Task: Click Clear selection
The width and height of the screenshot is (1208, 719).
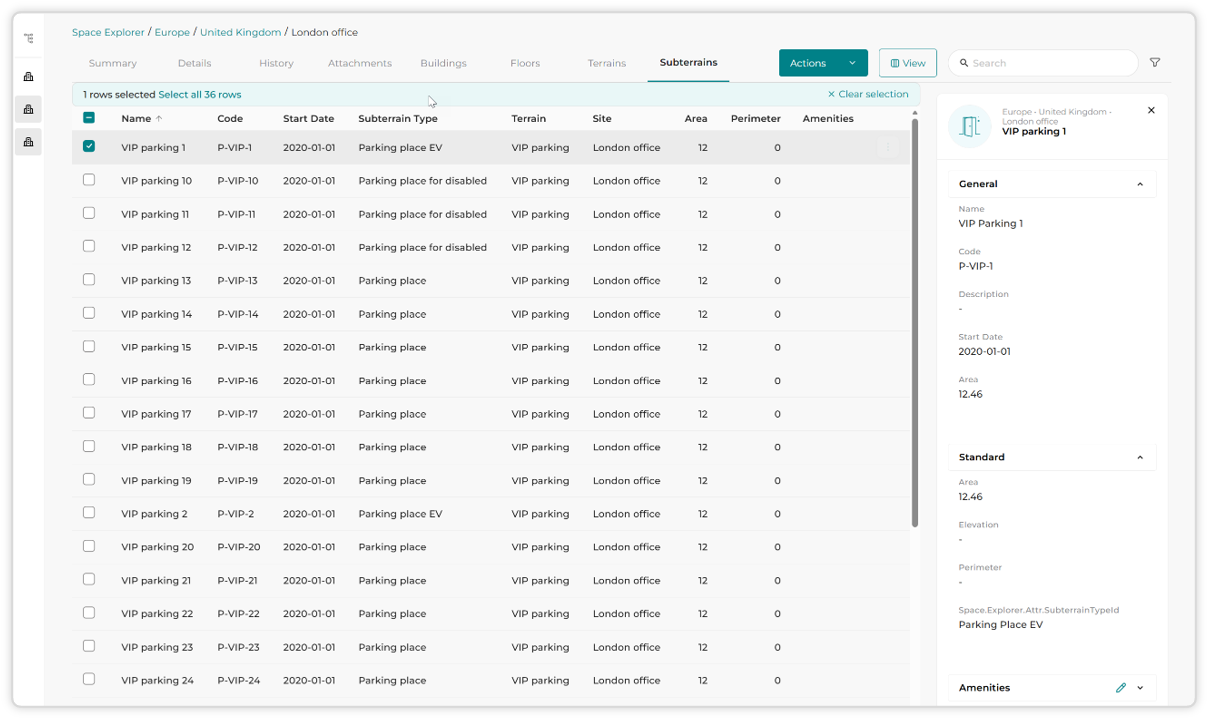Action: [868, 94]
